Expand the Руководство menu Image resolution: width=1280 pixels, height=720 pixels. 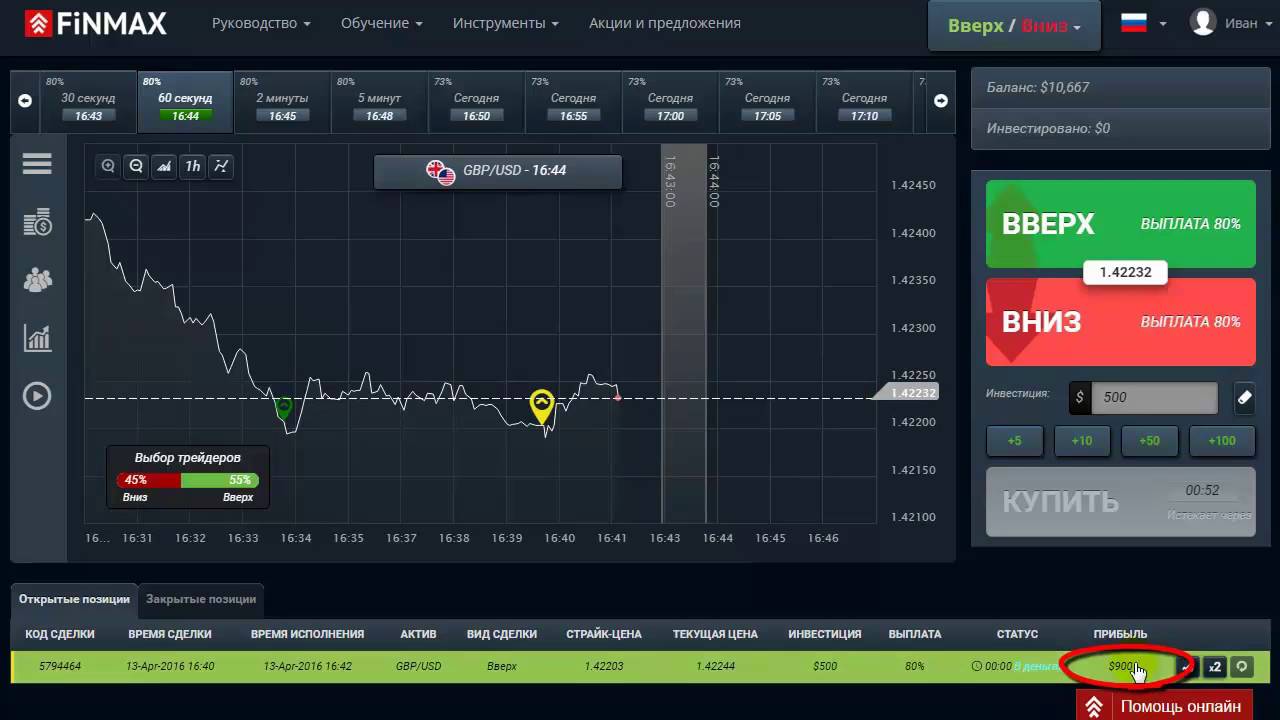click(261, 23)
